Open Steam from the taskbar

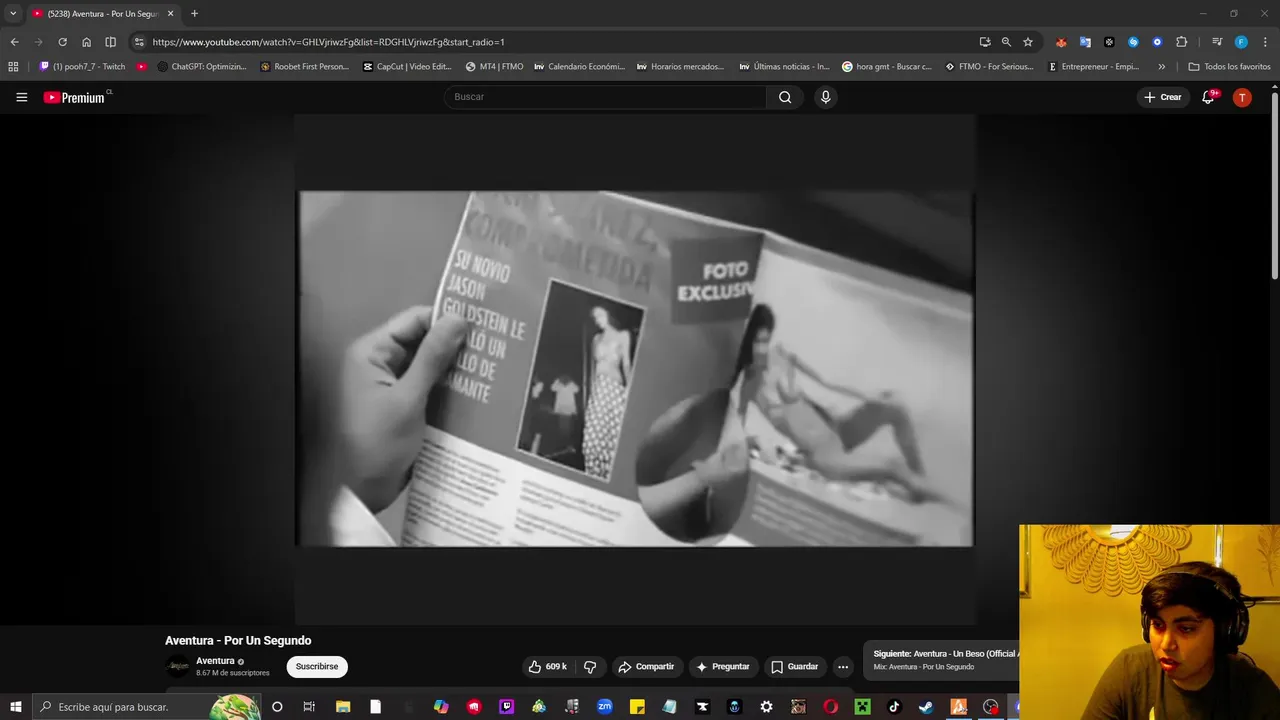[926, 707]
